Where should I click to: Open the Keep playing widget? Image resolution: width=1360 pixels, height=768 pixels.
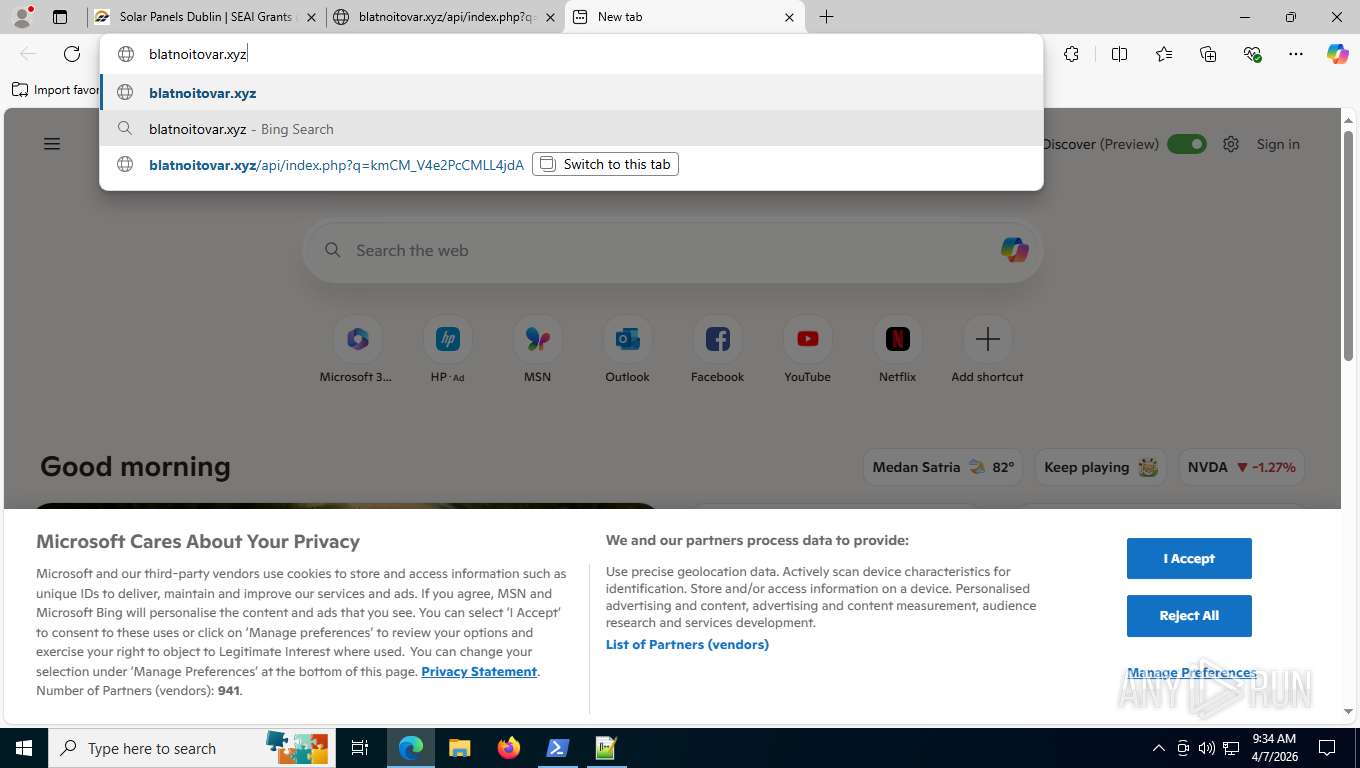click(1101, 467)
